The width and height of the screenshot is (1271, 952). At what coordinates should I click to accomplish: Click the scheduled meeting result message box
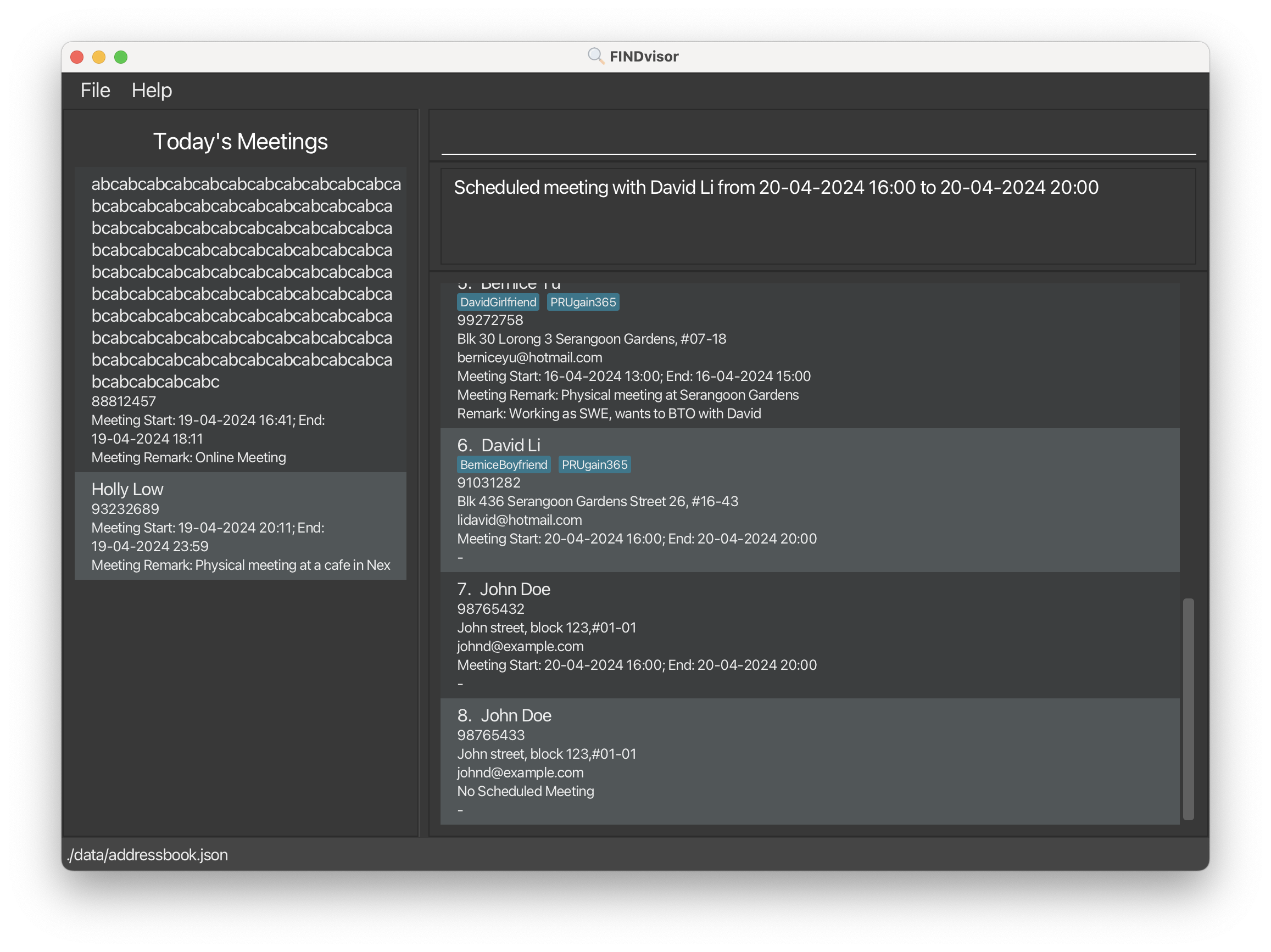[x=818, y=216]
